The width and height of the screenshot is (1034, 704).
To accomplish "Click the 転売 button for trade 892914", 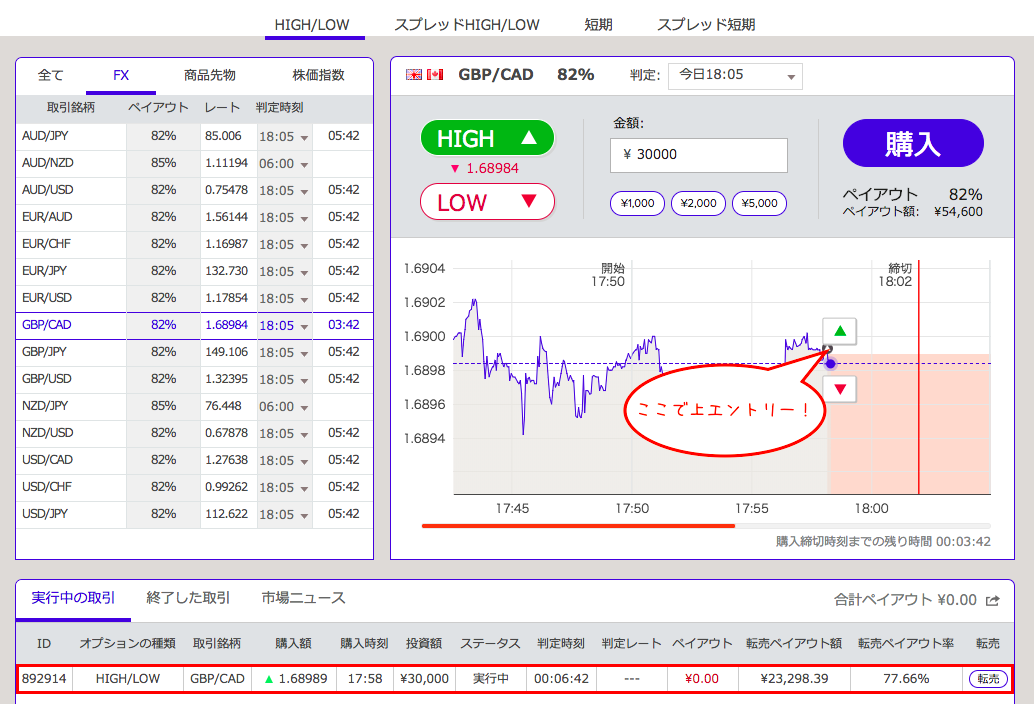I will pos(988,679).
